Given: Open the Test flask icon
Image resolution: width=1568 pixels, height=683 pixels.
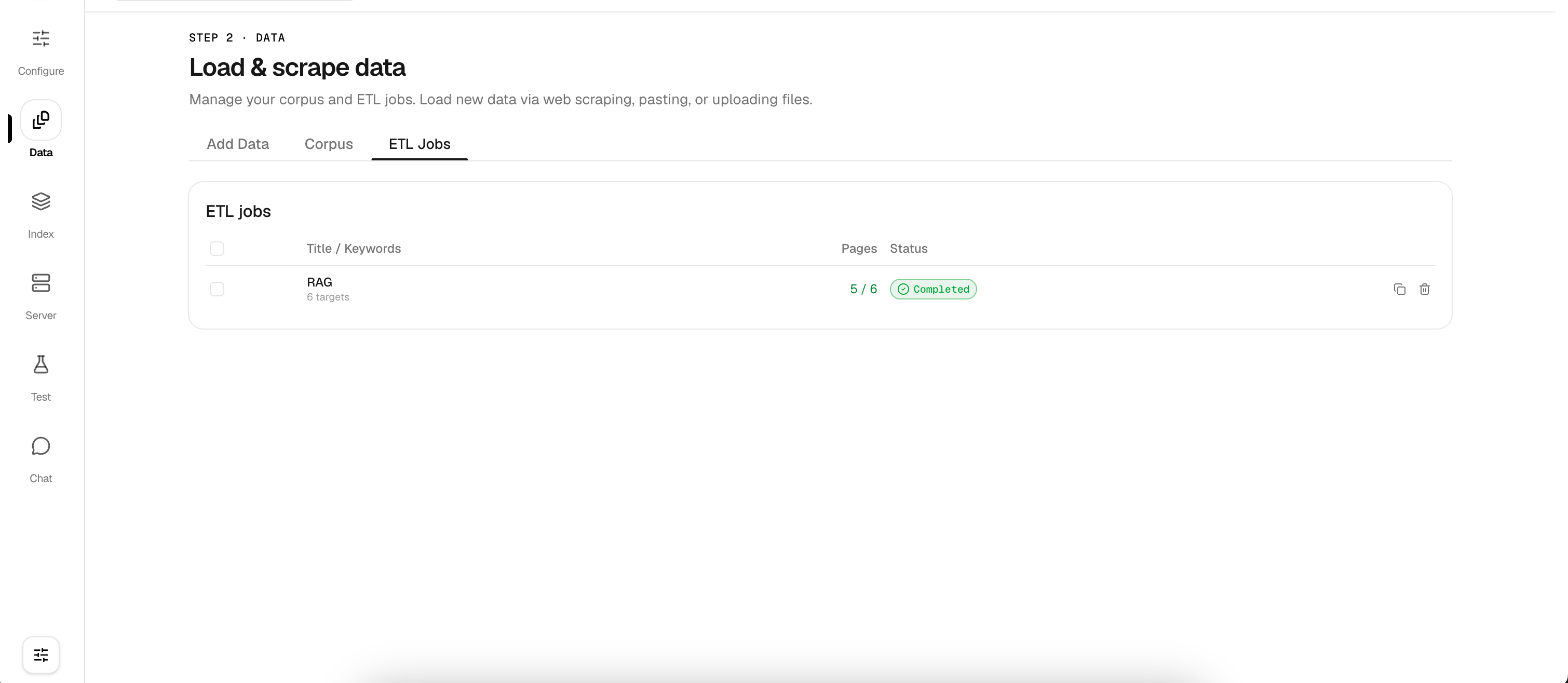Looking at the screenshot, I should click(41, 364).
